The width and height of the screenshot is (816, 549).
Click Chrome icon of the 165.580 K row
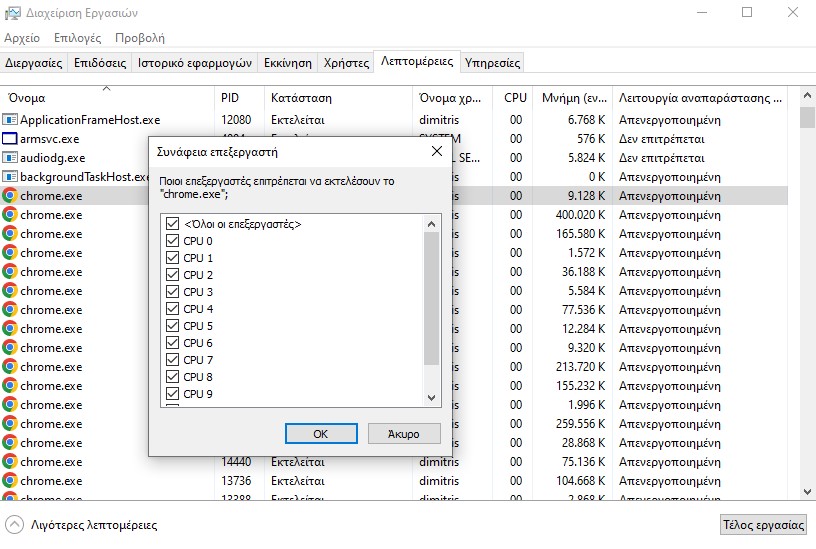click(x=10, y=234)
